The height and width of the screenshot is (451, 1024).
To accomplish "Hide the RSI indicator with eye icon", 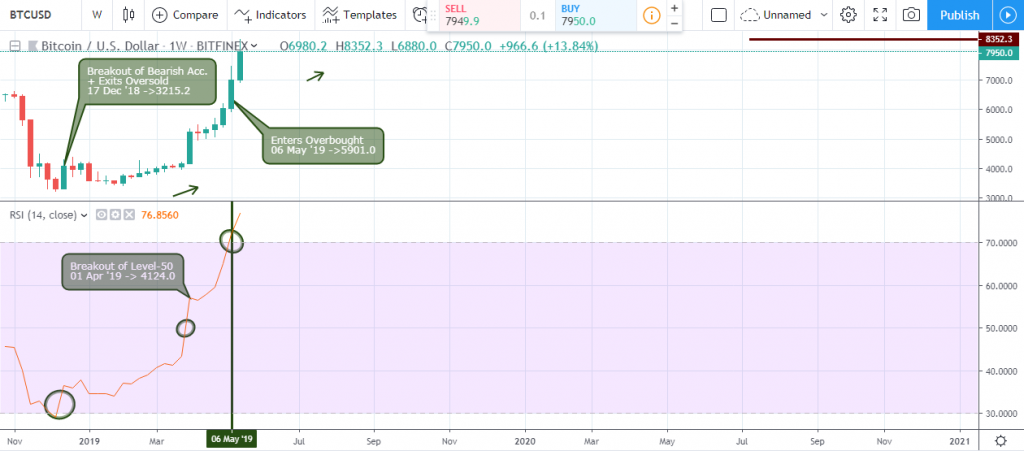I will pyautogui.click(x=101, y=214).
